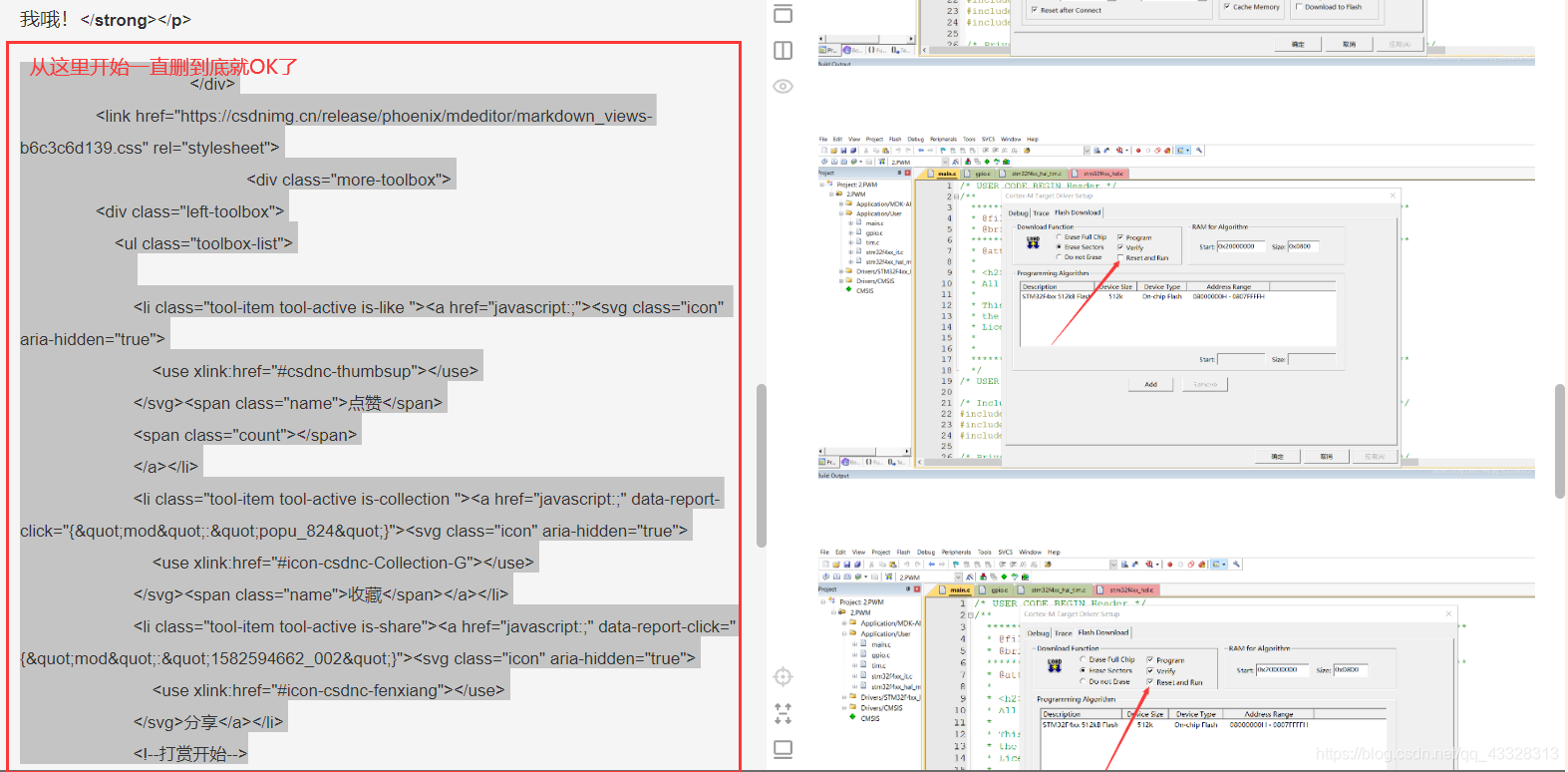Viewport: 1568px width, 772px height.
Task: Click LOAD download icon in middle dialog
Action: [1033, 242]
